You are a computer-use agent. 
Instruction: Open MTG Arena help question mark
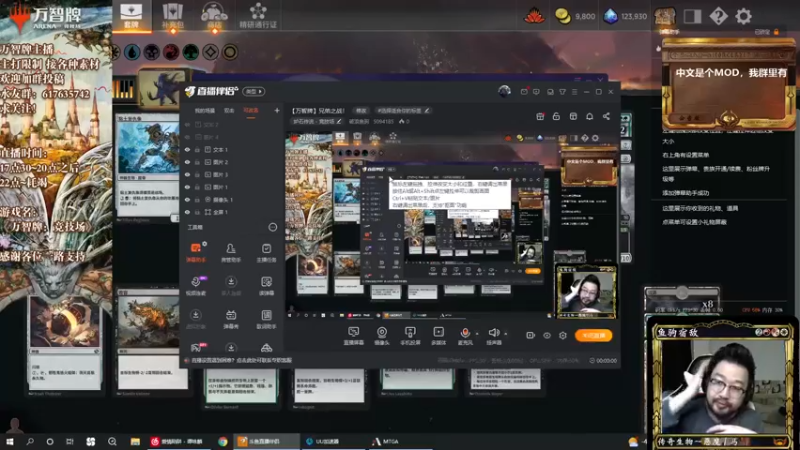(718, 16)
